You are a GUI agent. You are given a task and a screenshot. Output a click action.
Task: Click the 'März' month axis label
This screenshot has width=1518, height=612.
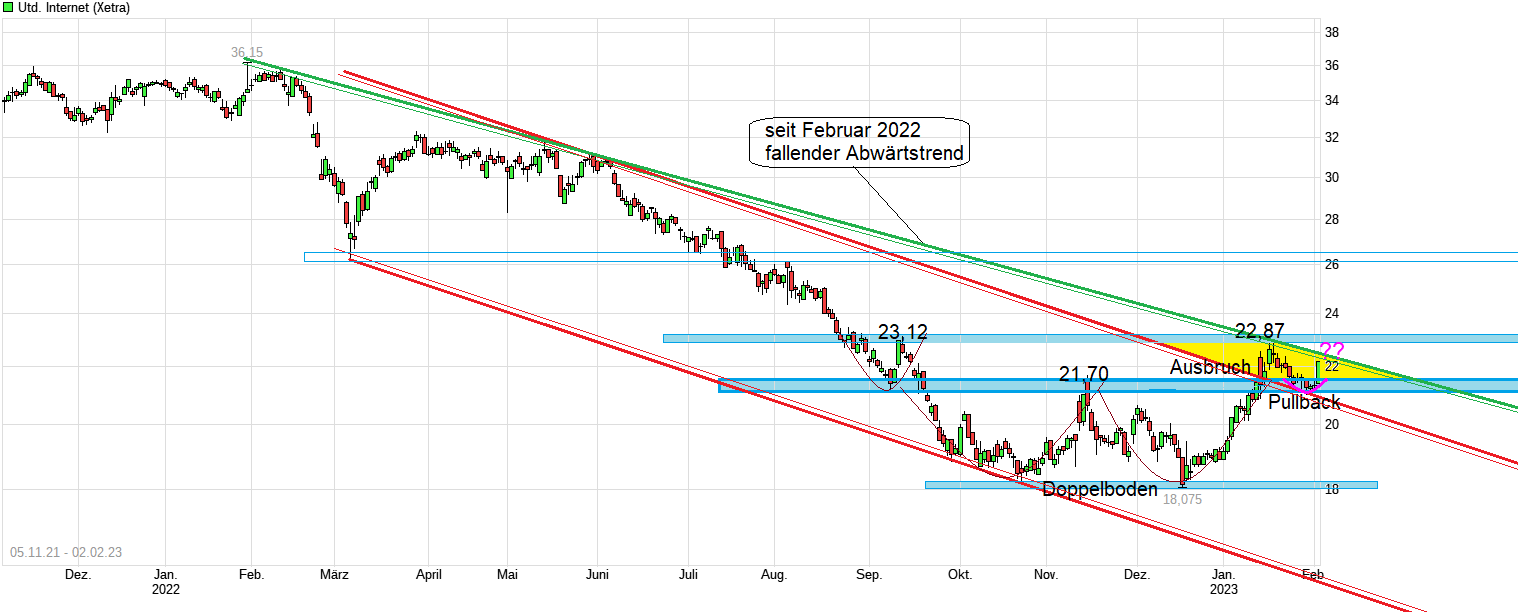[x=334, y=575]
